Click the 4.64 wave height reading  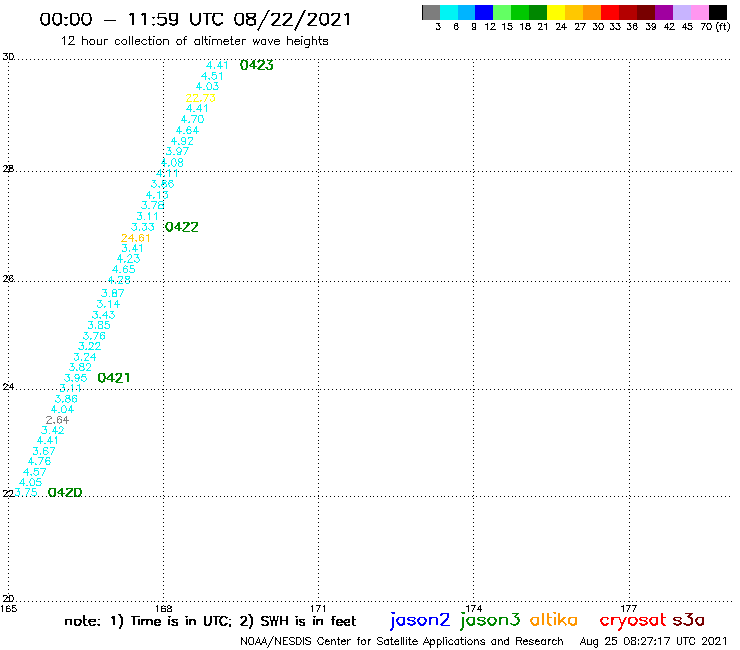[187, 130]
